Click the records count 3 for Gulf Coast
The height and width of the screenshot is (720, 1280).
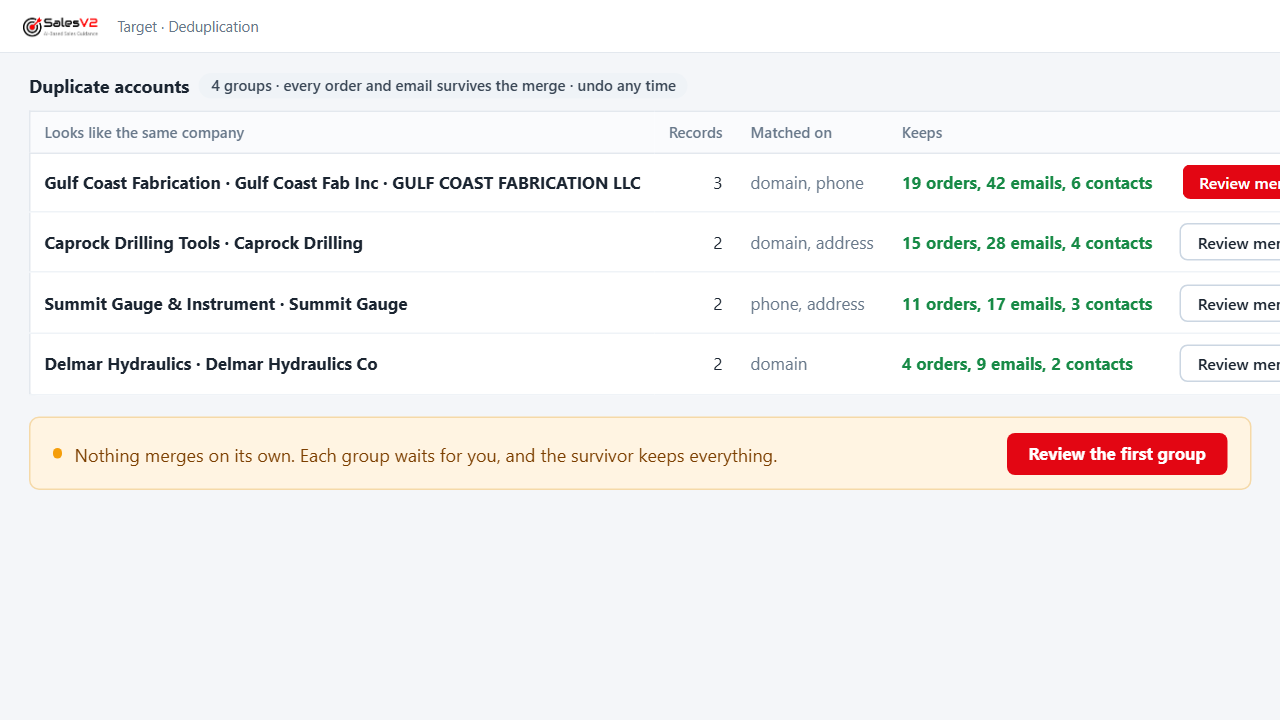tap(717, 183)
